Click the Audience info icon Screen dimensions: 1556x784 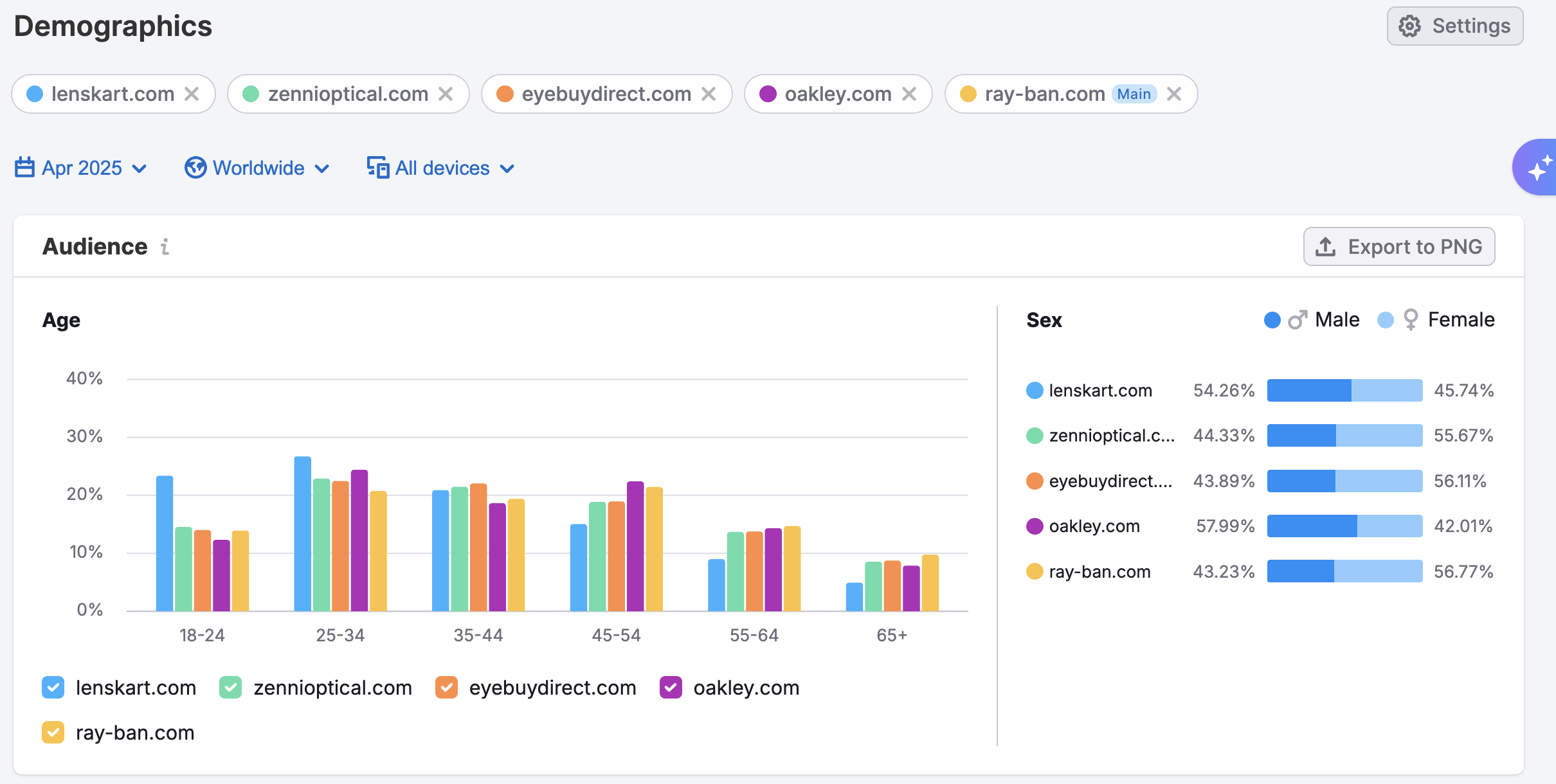point(165,247)
